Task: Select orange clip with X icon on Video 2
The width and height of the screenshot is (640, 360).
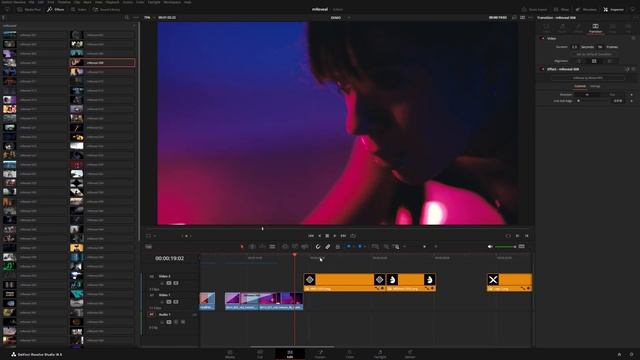Action: point(509,282)
